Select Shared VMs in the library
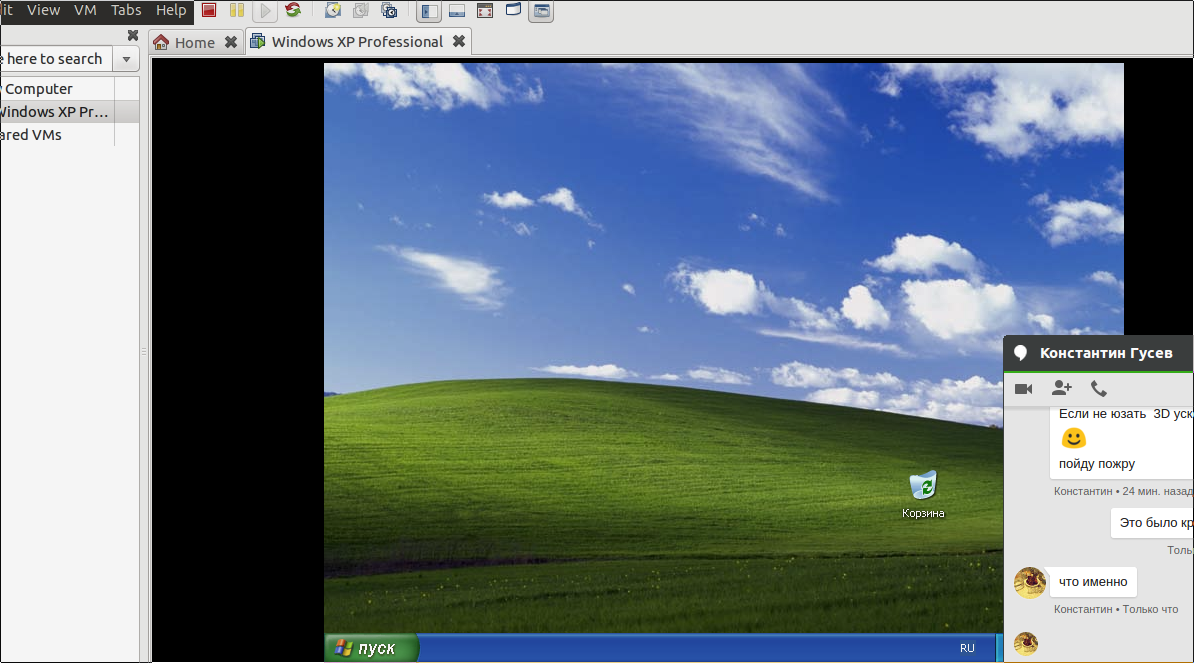The height and width of the screenshot is (663, 1194). point(31,135)
